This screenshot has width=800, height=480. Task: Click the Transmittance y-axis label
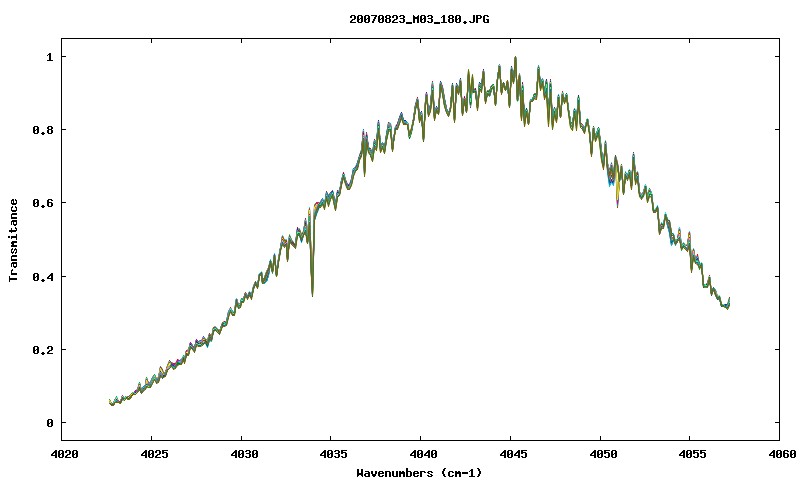(13, 240)
